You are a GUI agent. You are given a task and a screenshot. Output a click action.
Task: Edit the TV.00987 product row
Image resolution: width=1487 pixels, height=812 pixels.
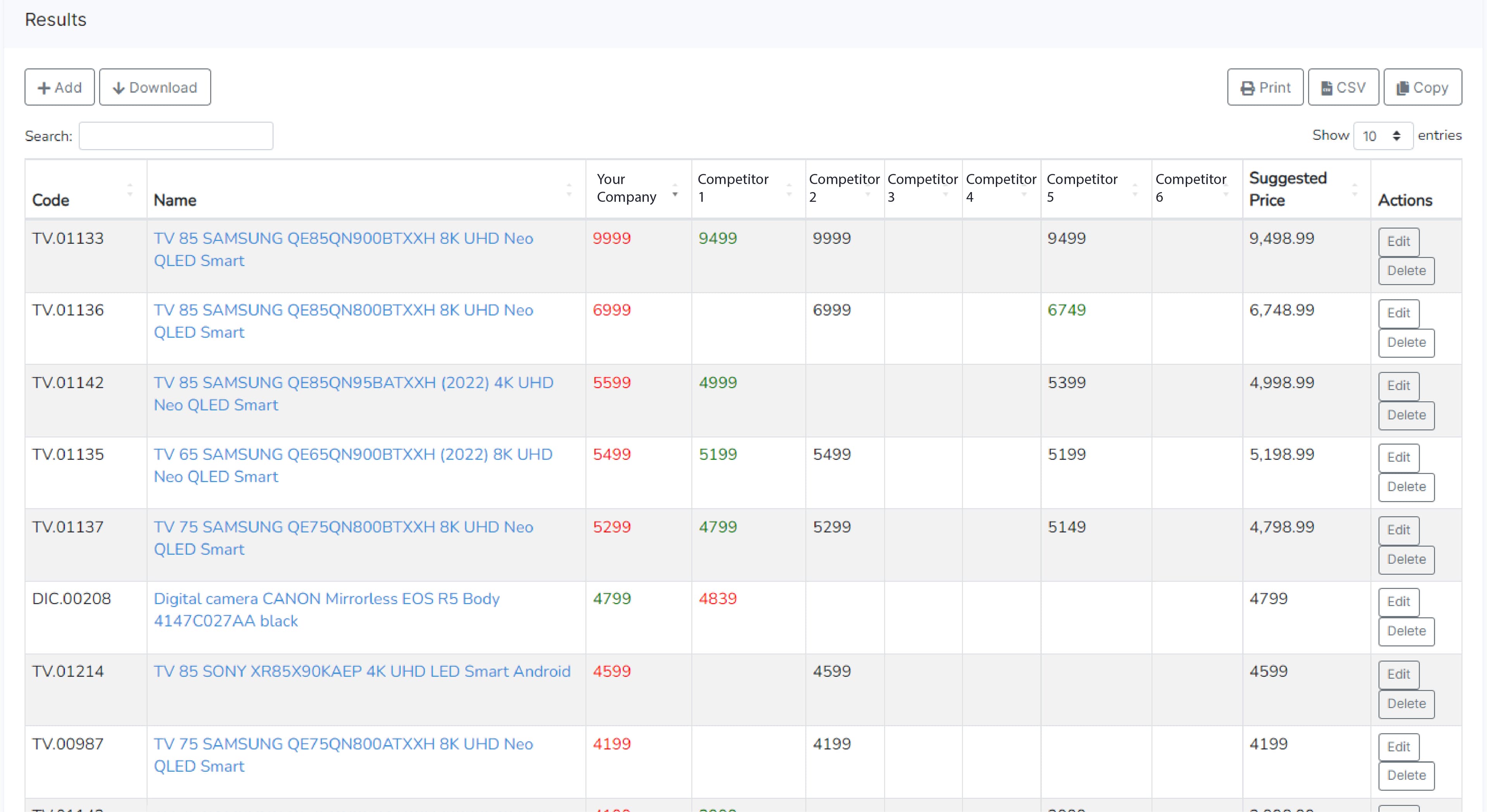coord(1399,747)
